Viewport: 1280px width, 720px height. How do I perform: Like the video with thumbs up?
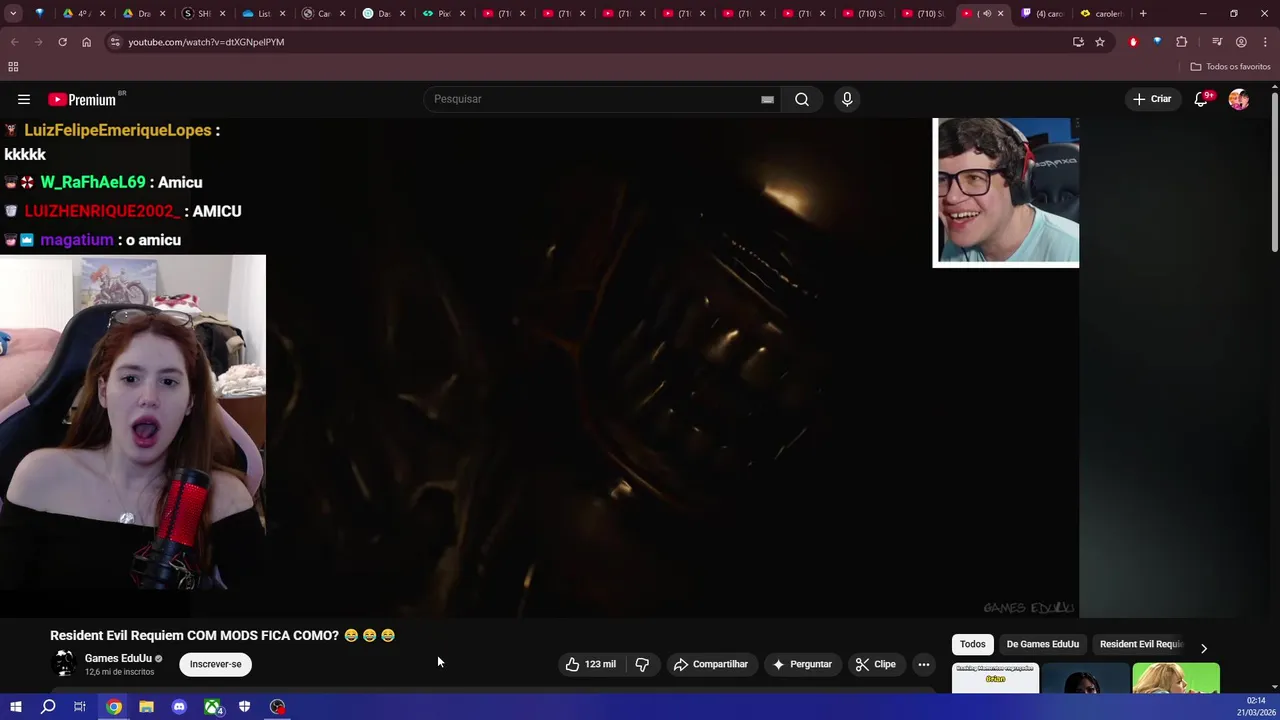pos(591,664)
